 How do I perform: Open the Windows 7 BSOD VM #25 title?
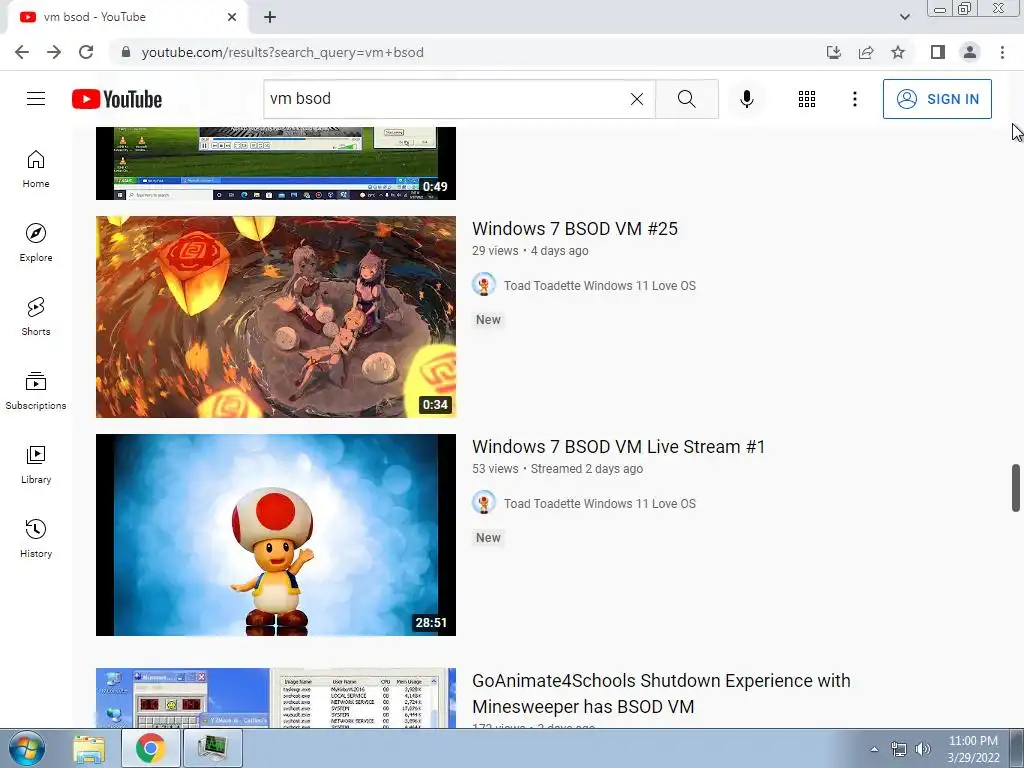tap(575, 229)
